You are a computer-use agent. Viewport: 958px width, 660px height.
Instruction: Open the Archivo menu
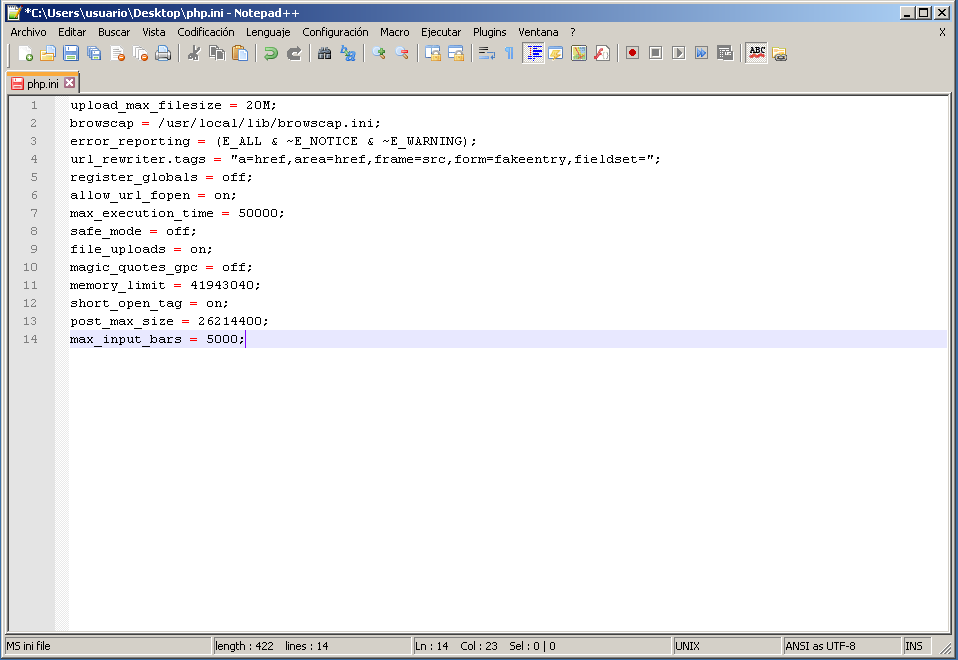point(28,32)
